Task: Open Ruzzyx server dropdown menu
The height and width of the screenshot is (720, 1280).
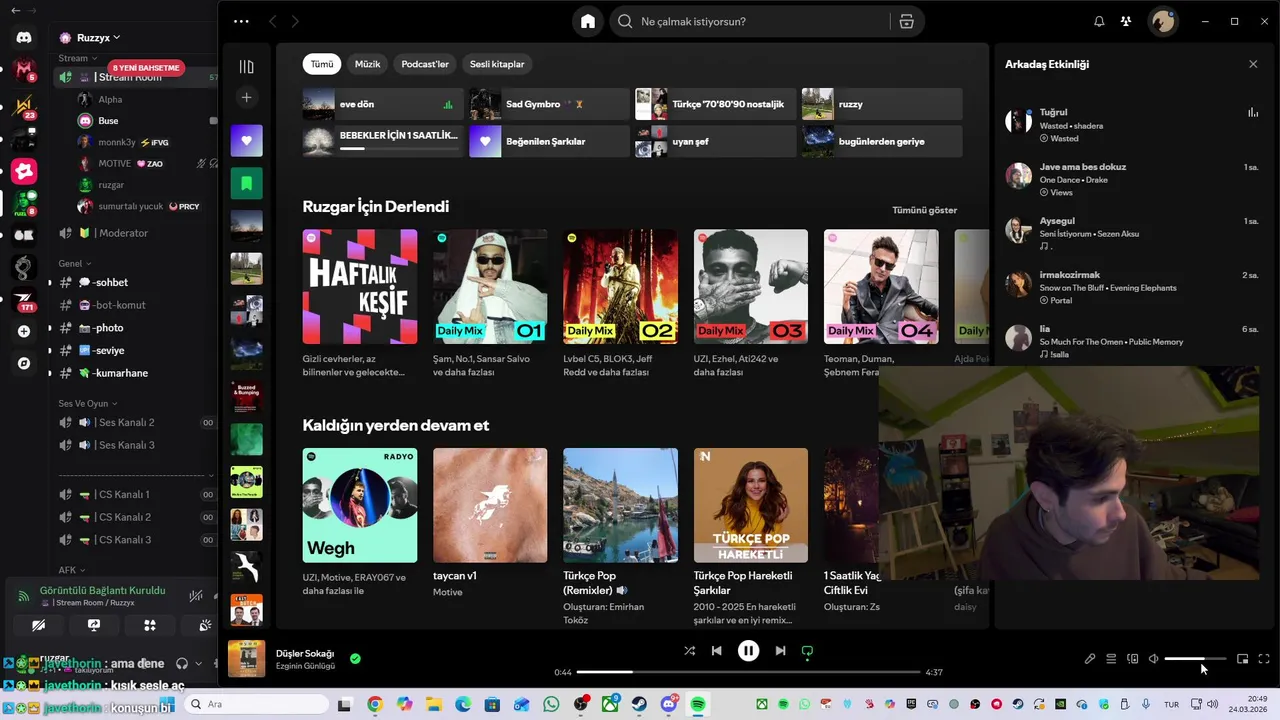Action: coord(92,37)
